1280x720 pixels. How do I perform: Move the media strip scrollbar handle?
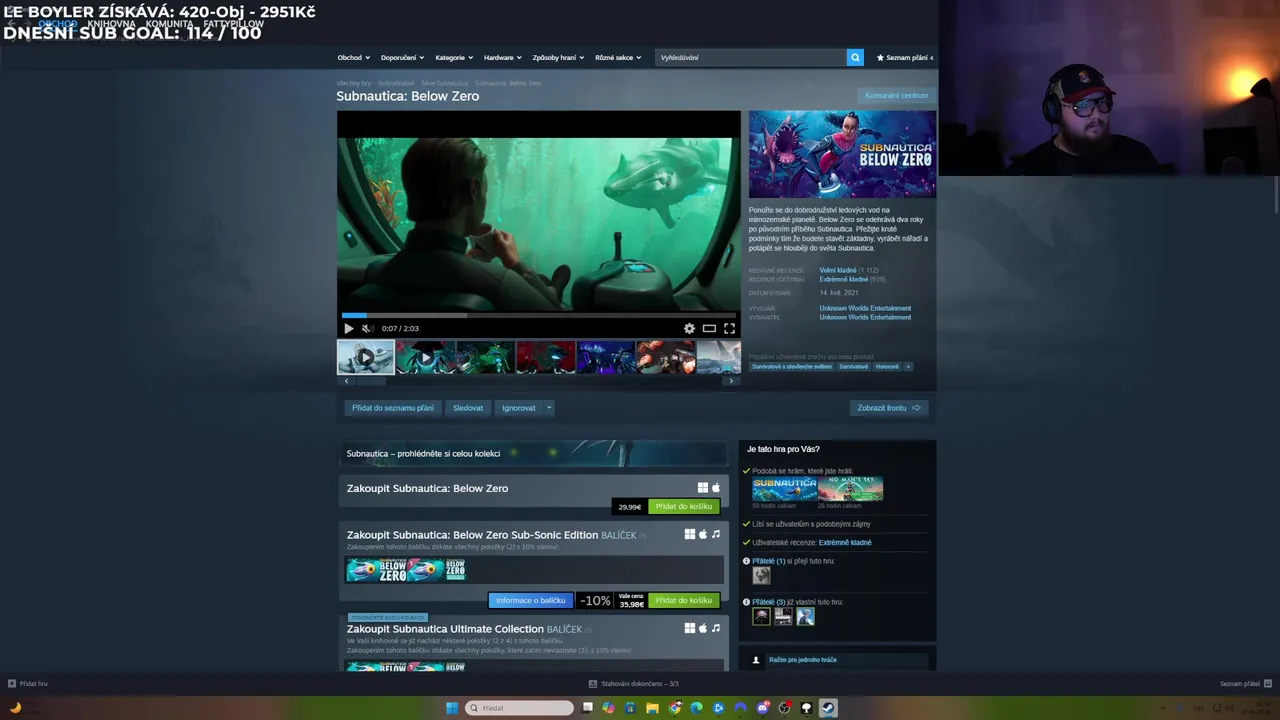click(372, 381)
